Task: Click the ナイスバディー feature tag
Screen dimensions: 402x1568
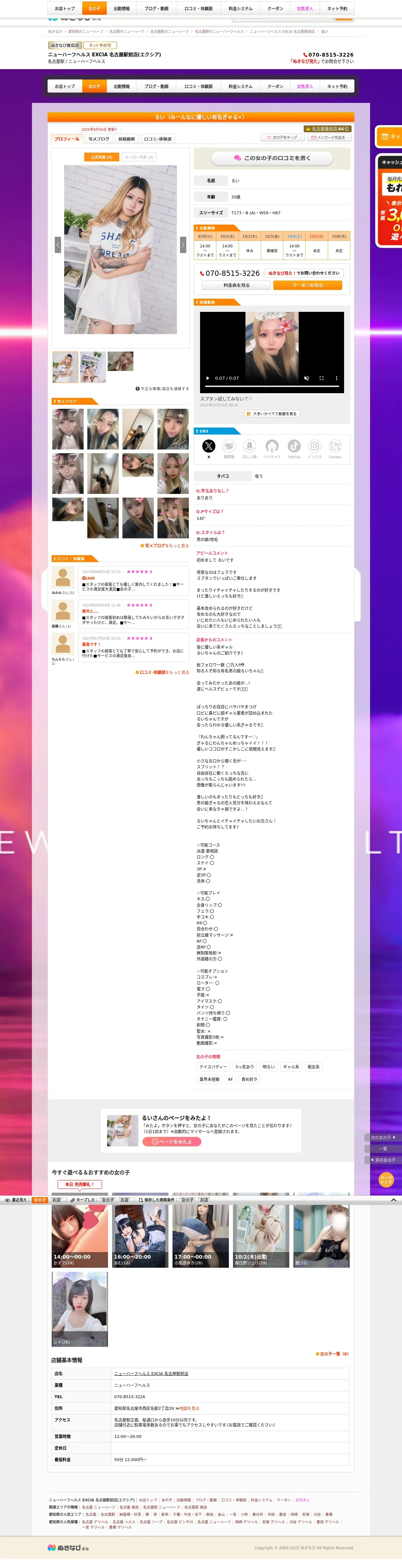Action: tap(213, 1067)
